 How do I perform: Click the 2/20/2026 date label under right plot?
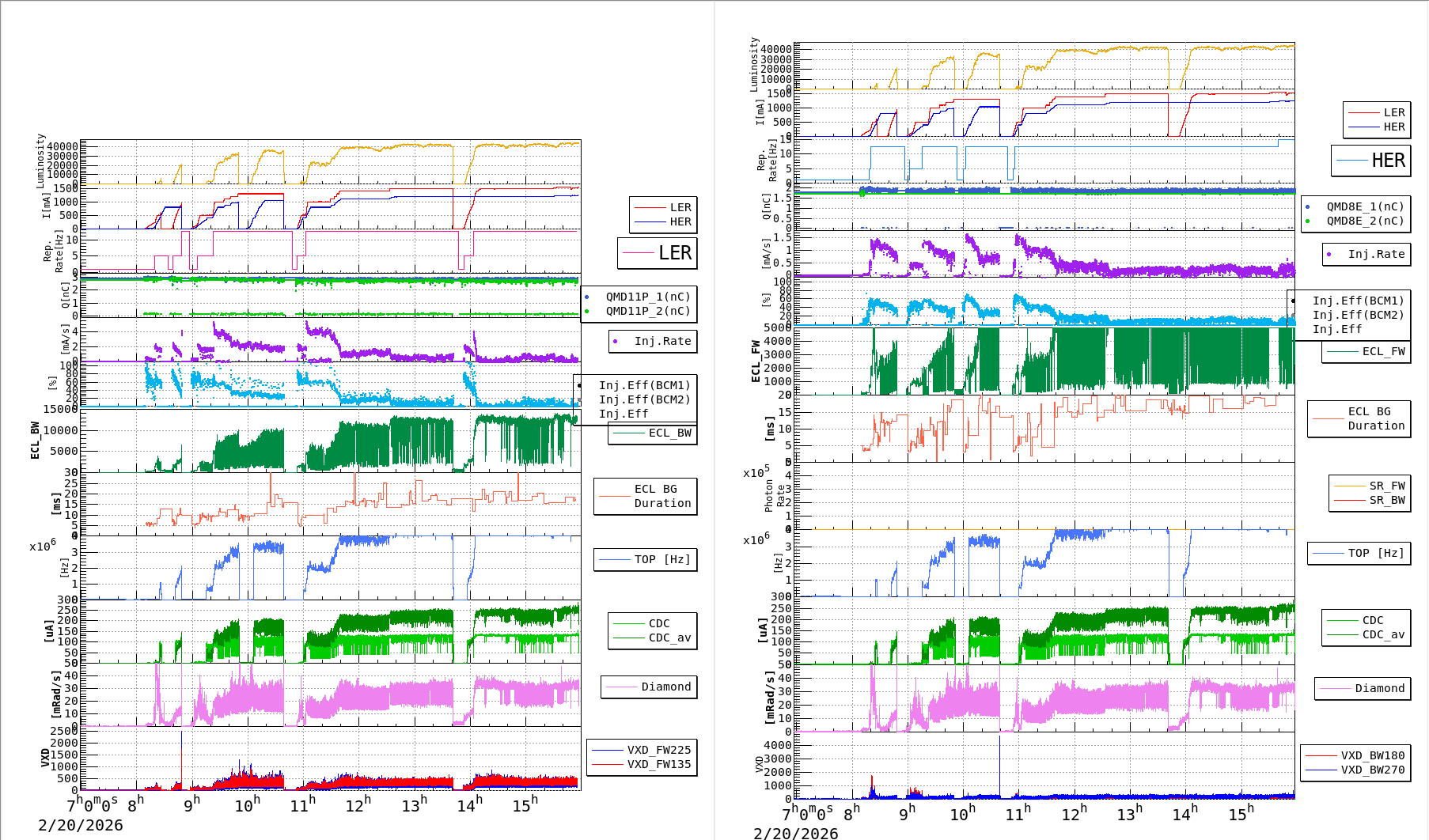coord(795,833)
